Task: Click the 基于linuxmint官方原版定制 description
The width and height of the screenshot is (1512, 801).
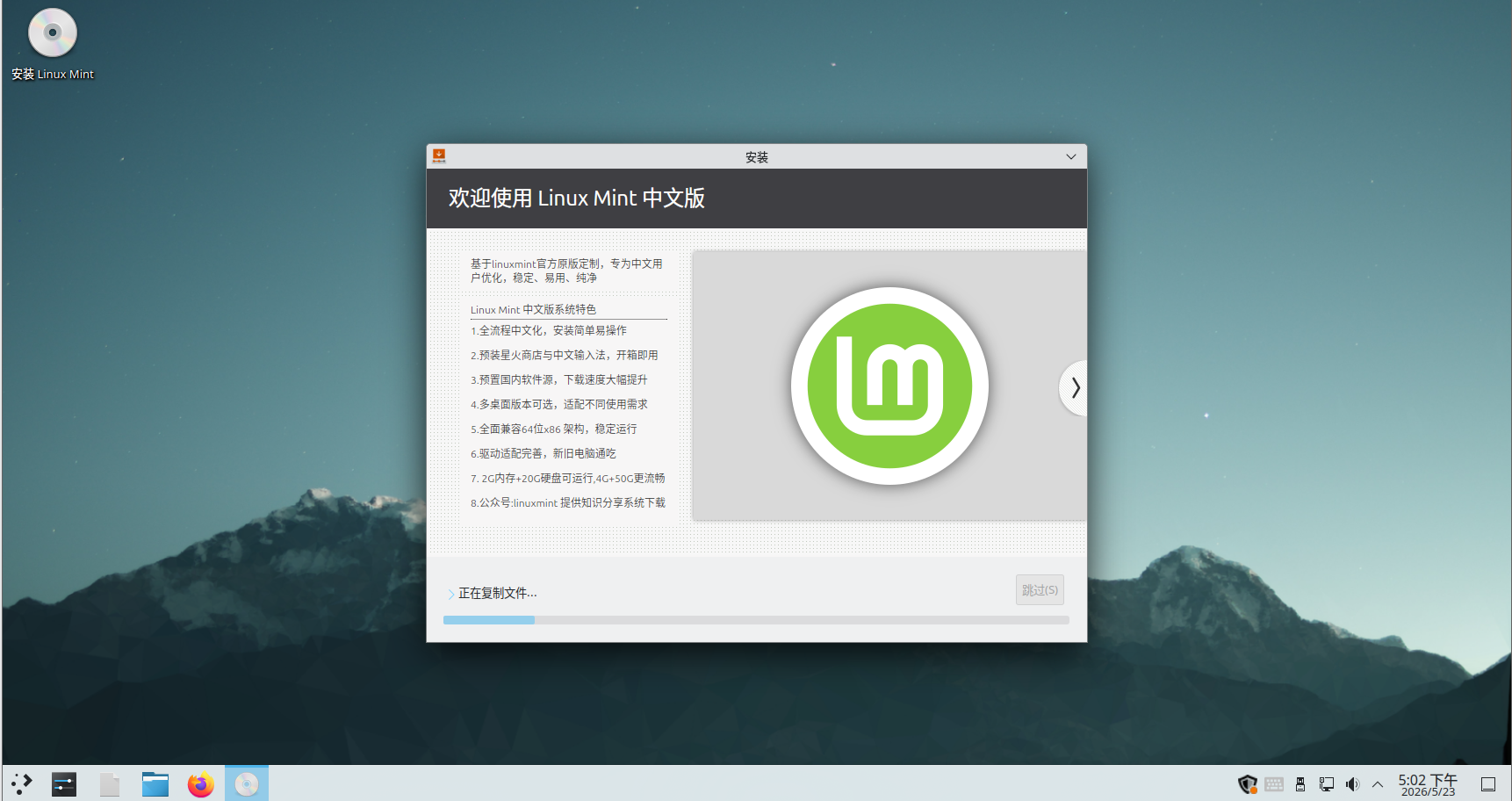Action: point(566,271)
